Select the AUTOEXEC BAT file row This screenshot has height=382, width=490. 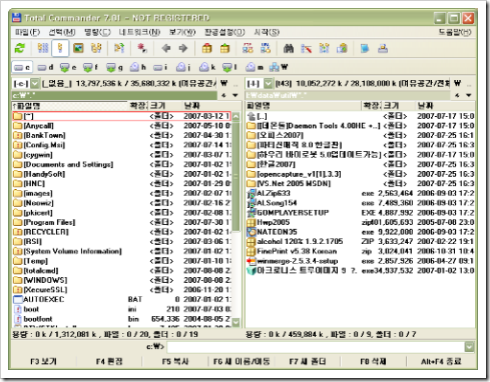click(122, 299)
